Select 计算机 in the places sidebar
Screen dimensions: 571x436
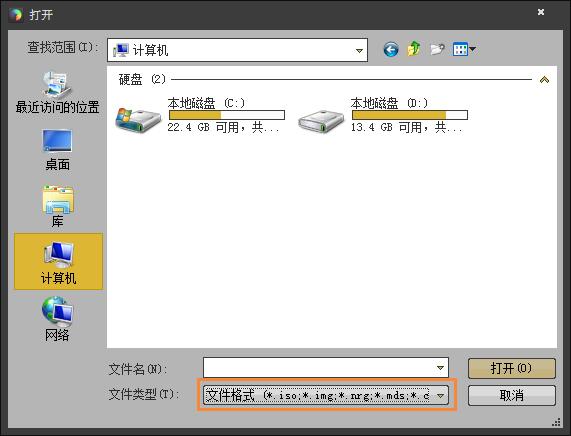[58, 262]
